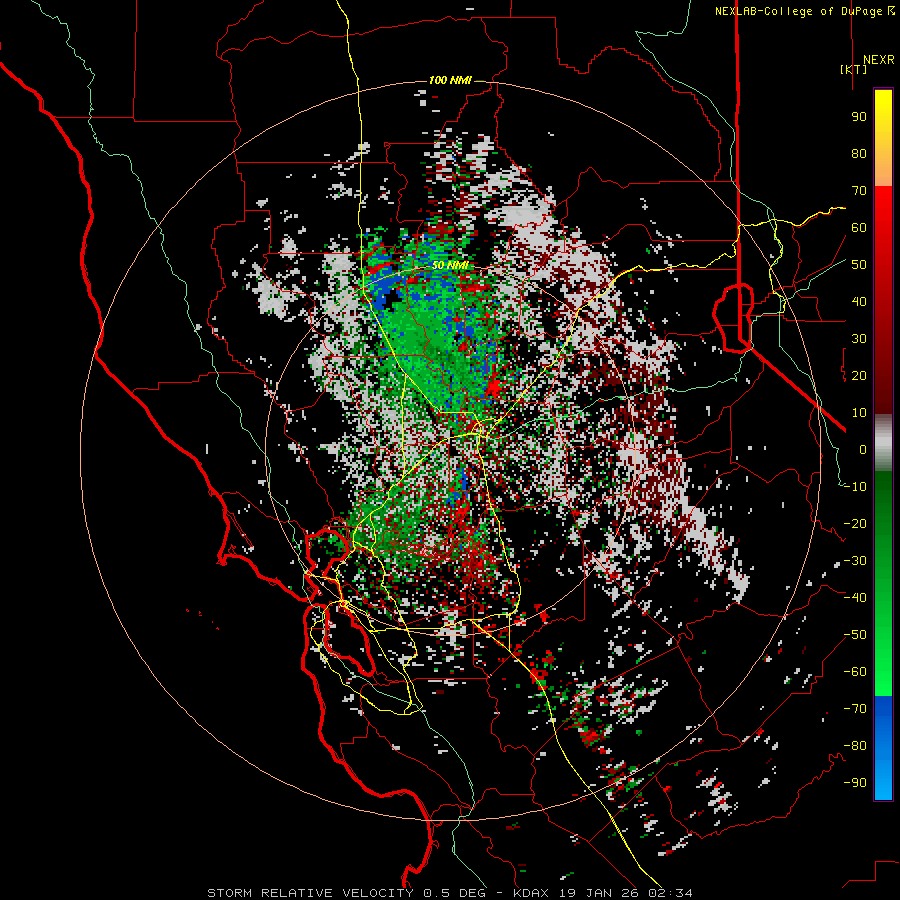
Task: Select the 70 value on velocity scale
Action: (x=859, y=191)
